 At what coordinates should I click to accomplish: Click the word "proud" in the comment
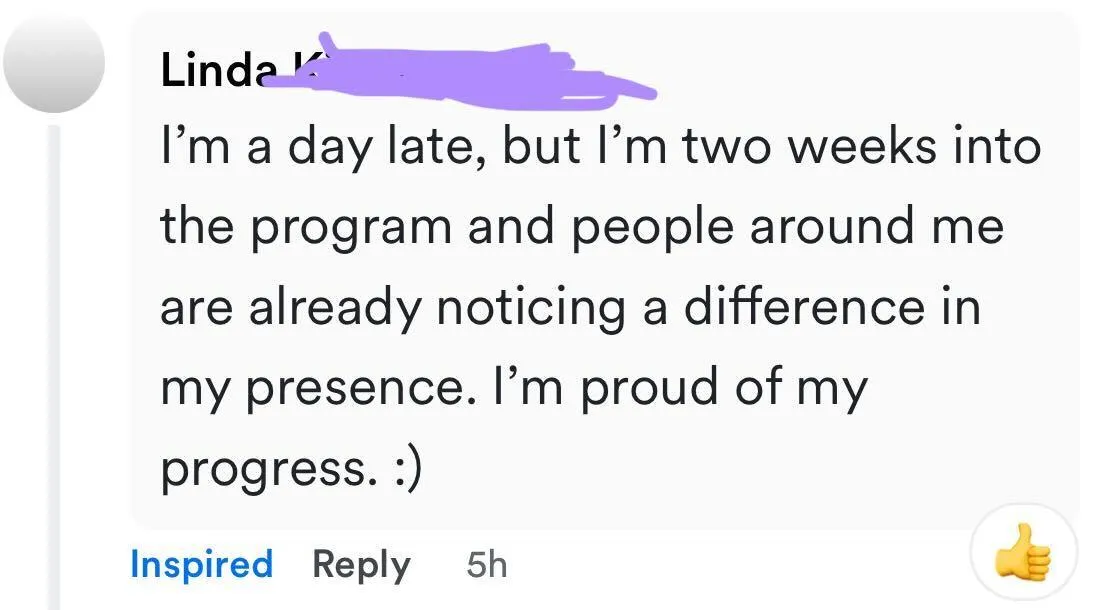tap(650, 386)
